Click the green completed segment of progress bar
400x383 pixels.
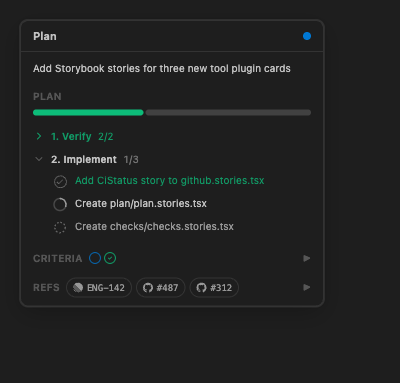pos(88,113)
